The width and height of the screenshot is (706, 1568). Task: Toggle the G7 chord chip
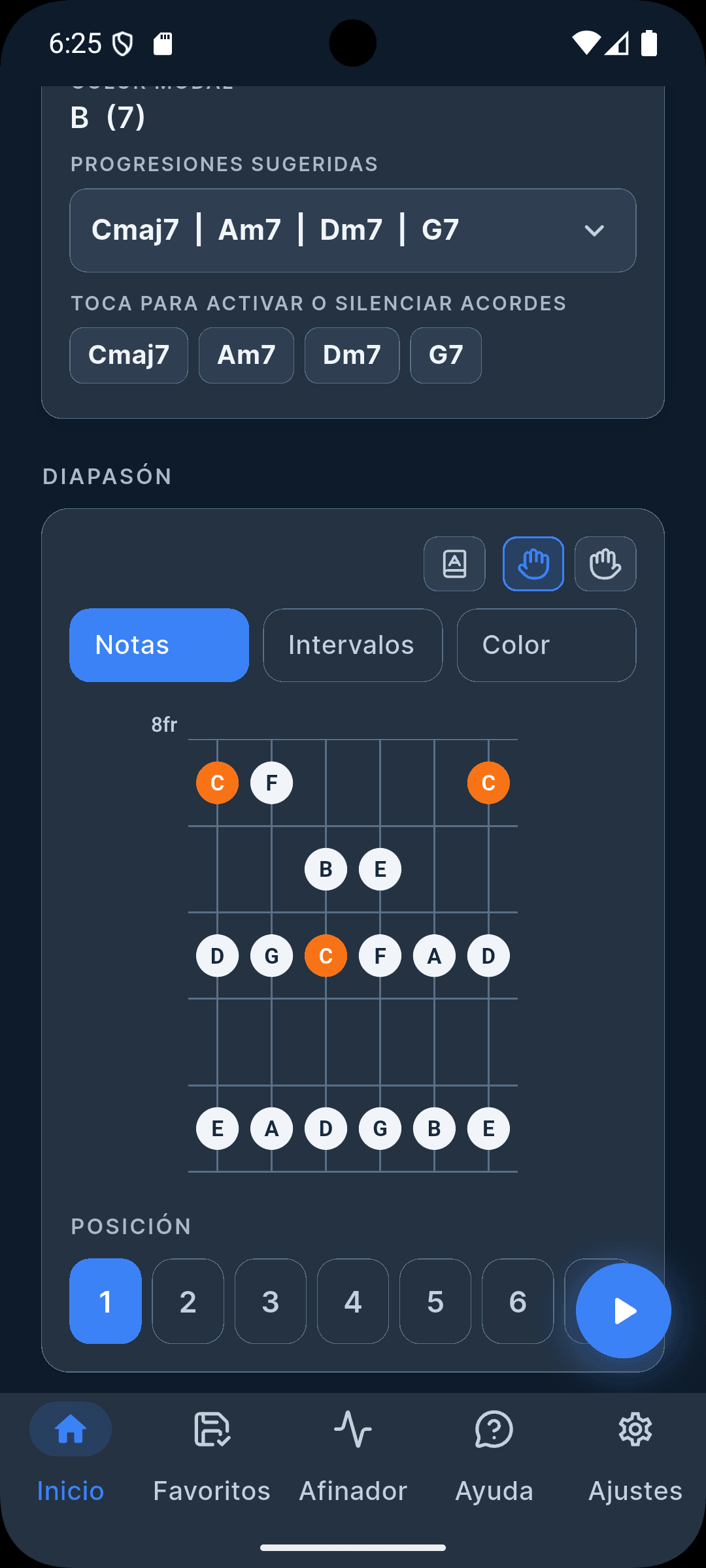pos(446,355)
